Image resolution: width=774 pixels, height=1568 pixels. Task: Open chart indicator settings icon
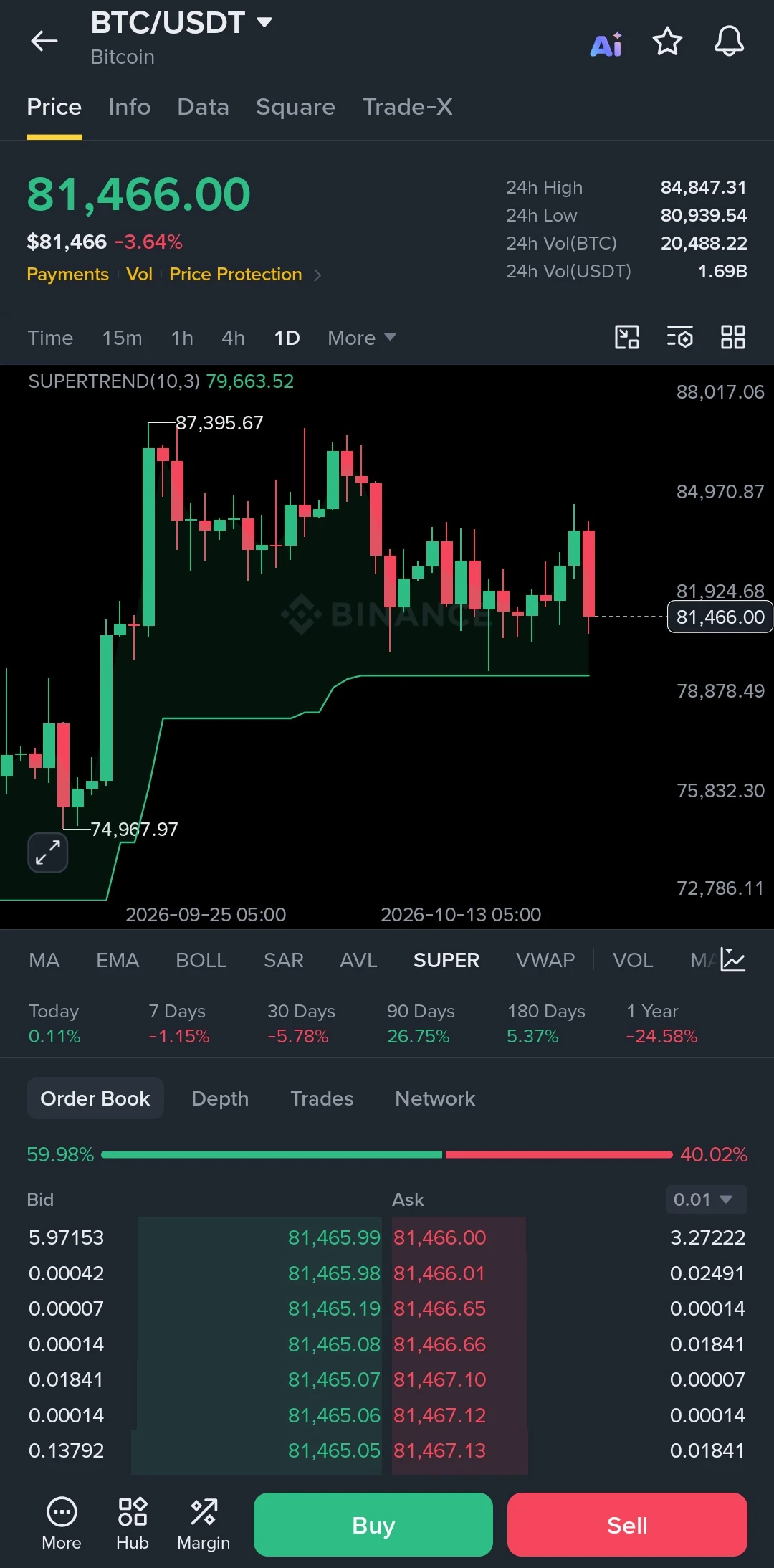click(x=679, y=337)
